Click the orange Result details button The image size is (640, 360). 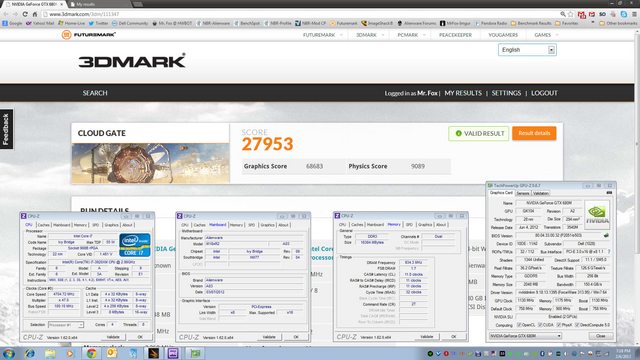tap(534, 133)
